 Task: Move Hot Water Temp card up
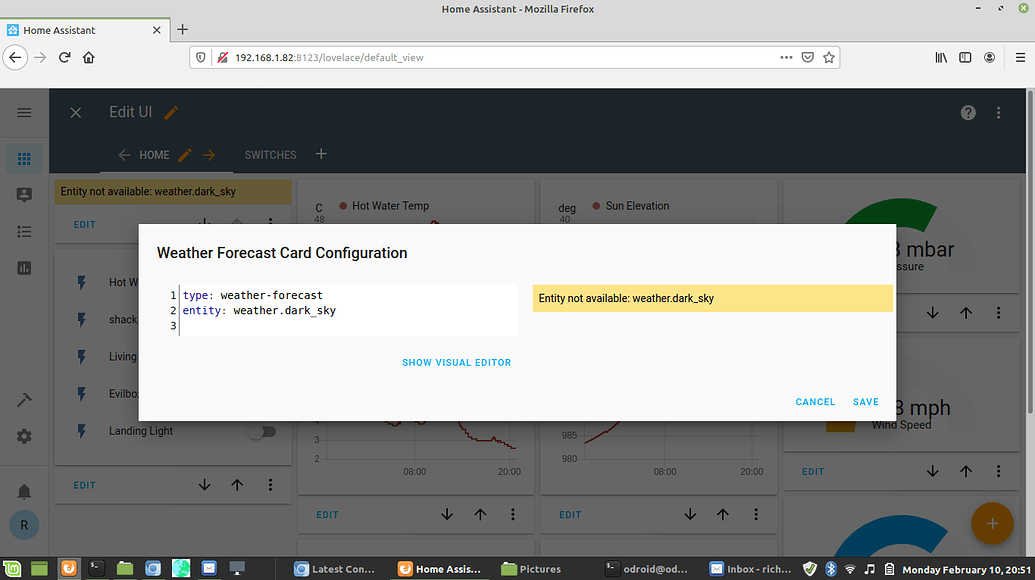click(480, 515)
